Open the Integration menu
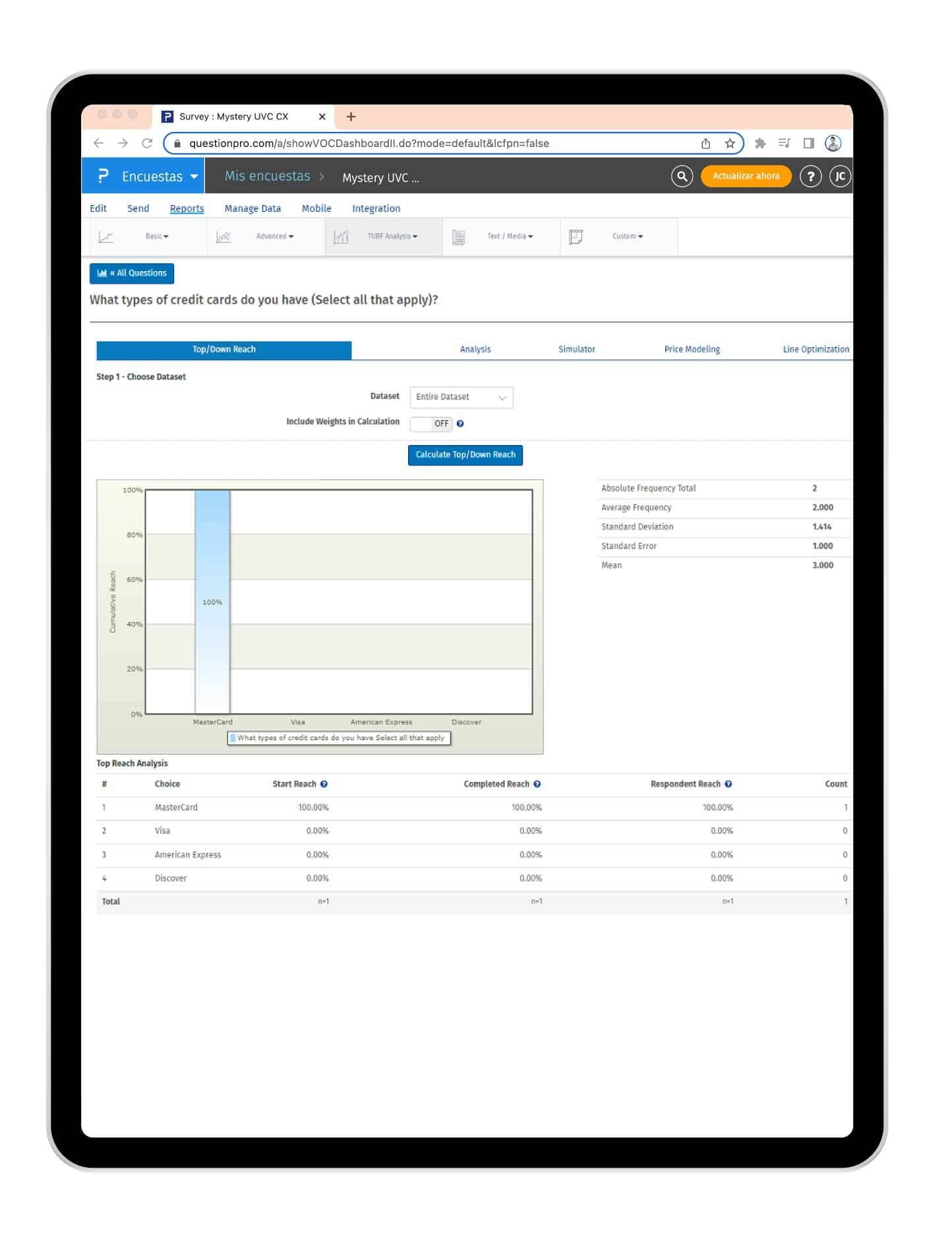 point(376,208)
